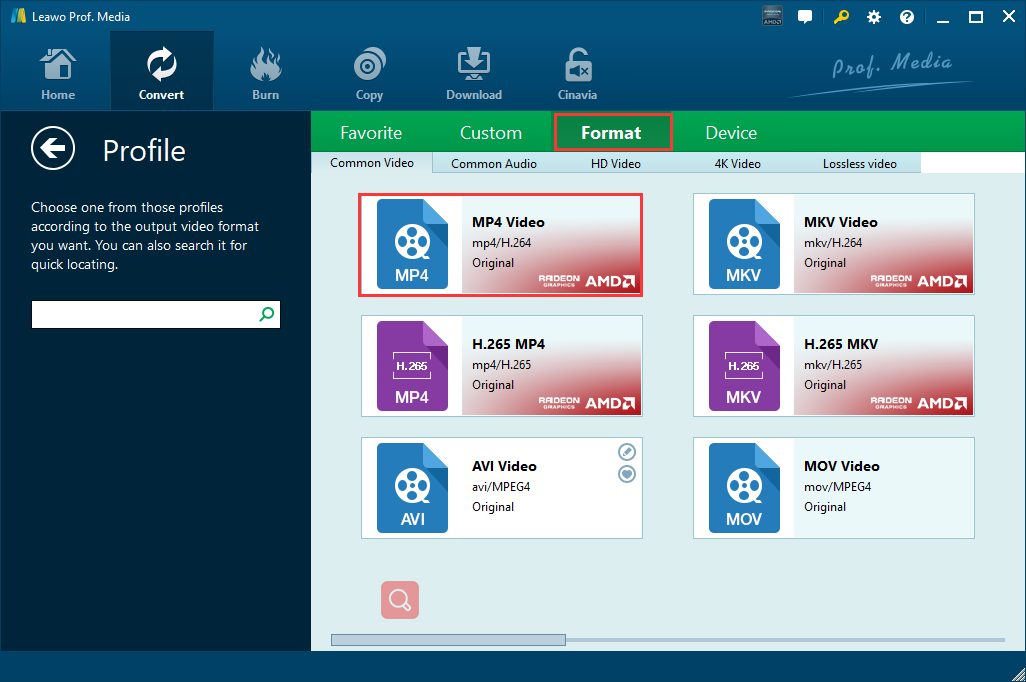Viewport: 1026px width, 682px height.
Task: Switch to the Device tab
Action: click(731, 133)
